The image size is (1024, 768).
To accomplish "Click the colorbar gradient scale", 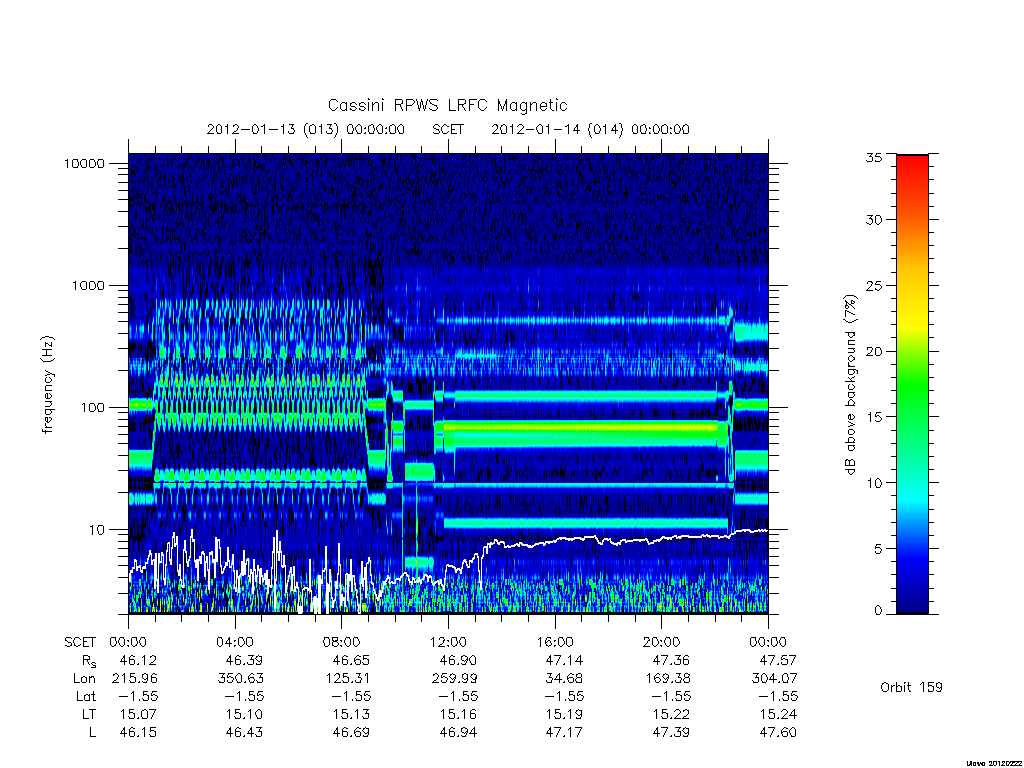I will 912,384.
